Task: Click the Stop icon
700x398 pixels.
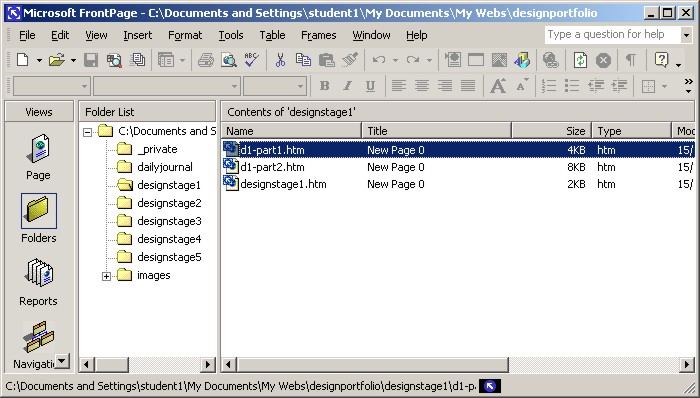Action: 603,60
